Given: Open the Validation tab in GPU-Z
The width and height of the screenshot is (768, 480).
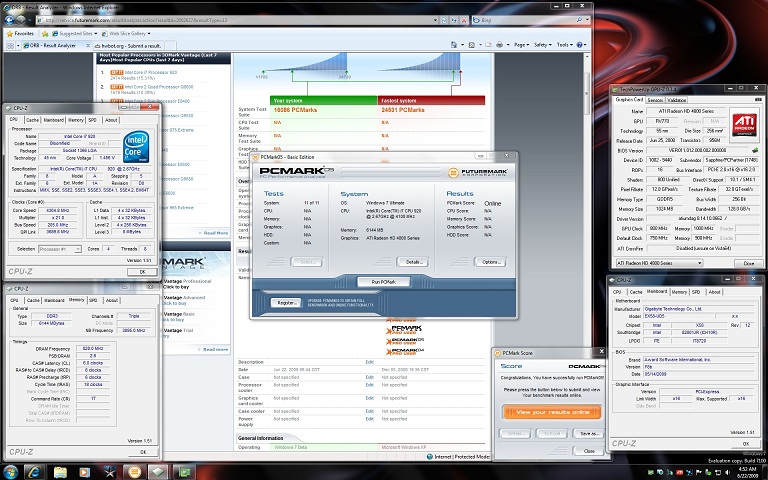Looking at the screenshot, I should [677, 100].
